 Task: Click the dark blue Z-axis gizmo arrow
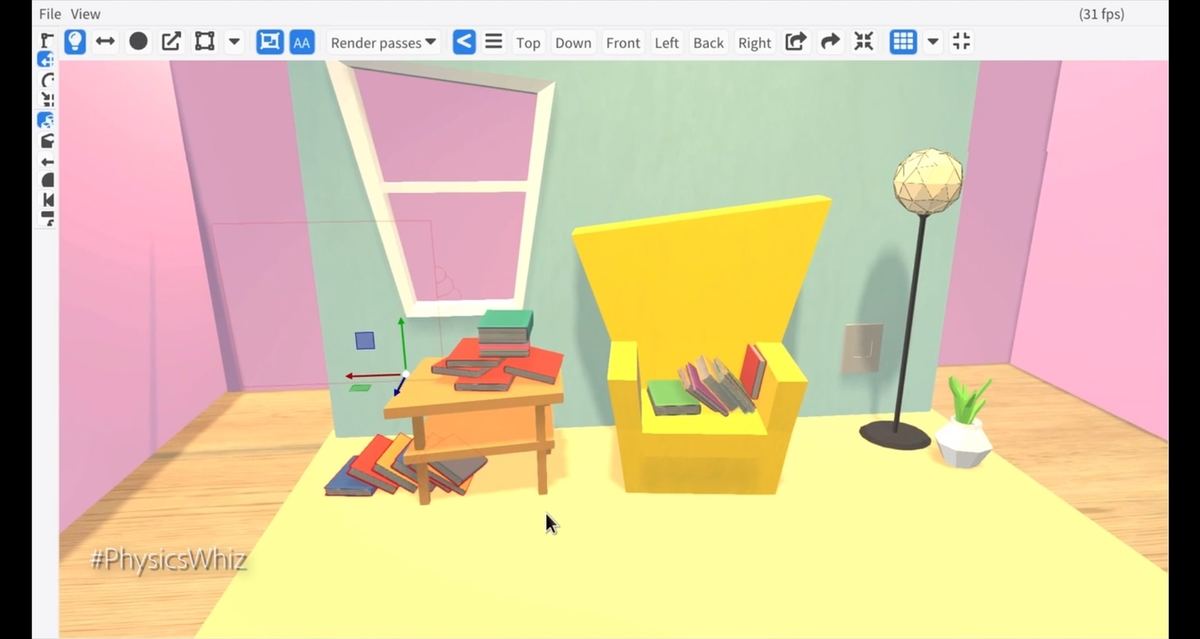tap(399, 387)
